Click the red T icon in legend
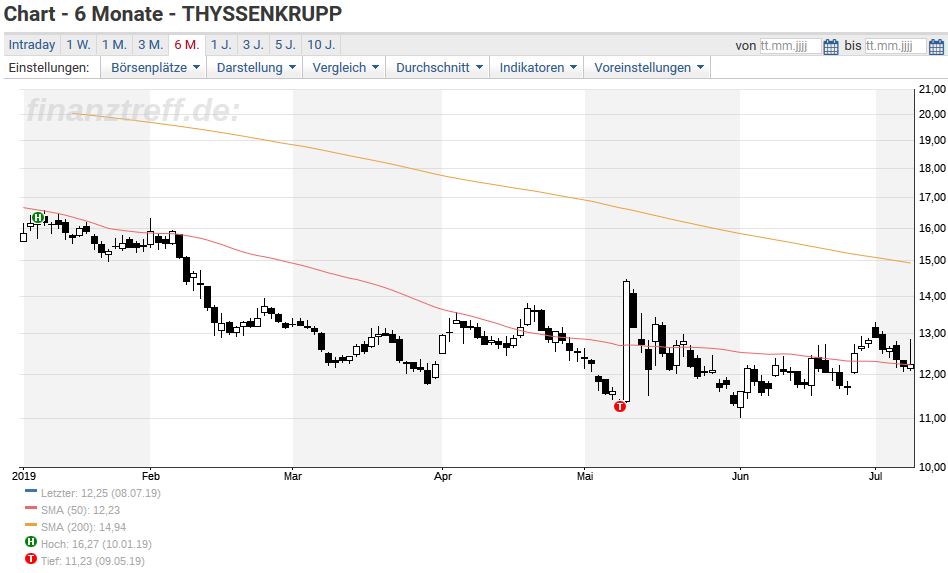The height and width of the screenshot is (573, 948). [x=30, y=560]
